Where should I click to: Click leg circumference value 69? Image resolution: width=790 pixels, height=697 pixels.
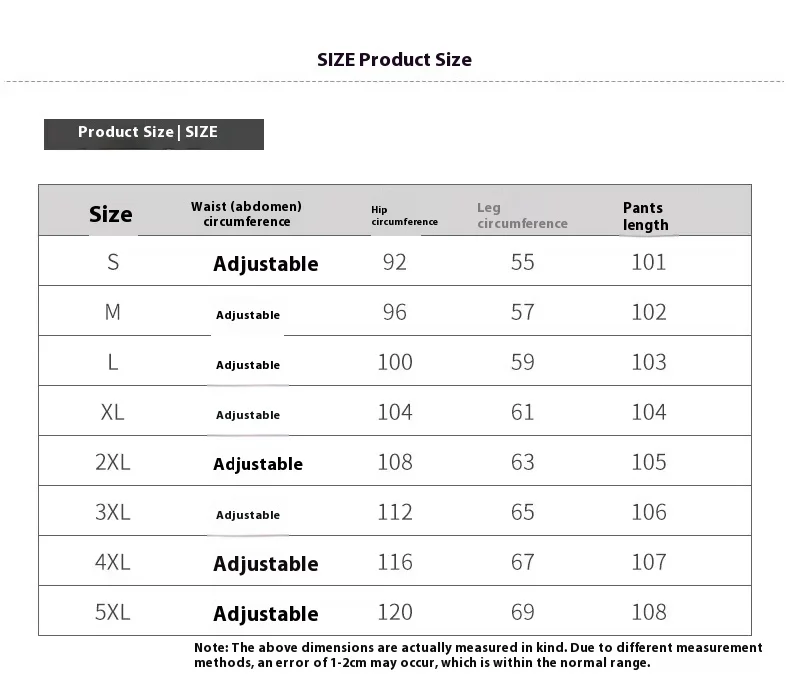(x=523, y=612)
